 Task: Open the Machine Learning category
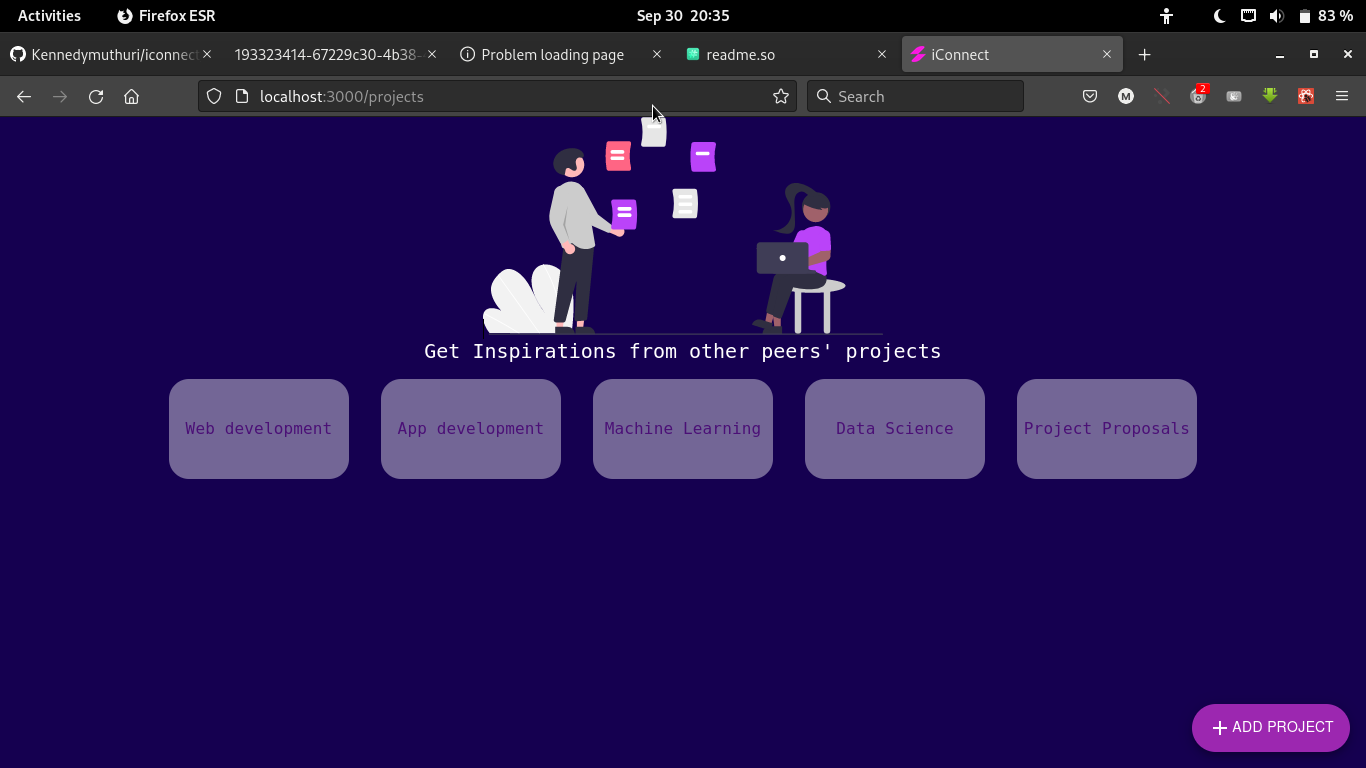pos(683,429)
